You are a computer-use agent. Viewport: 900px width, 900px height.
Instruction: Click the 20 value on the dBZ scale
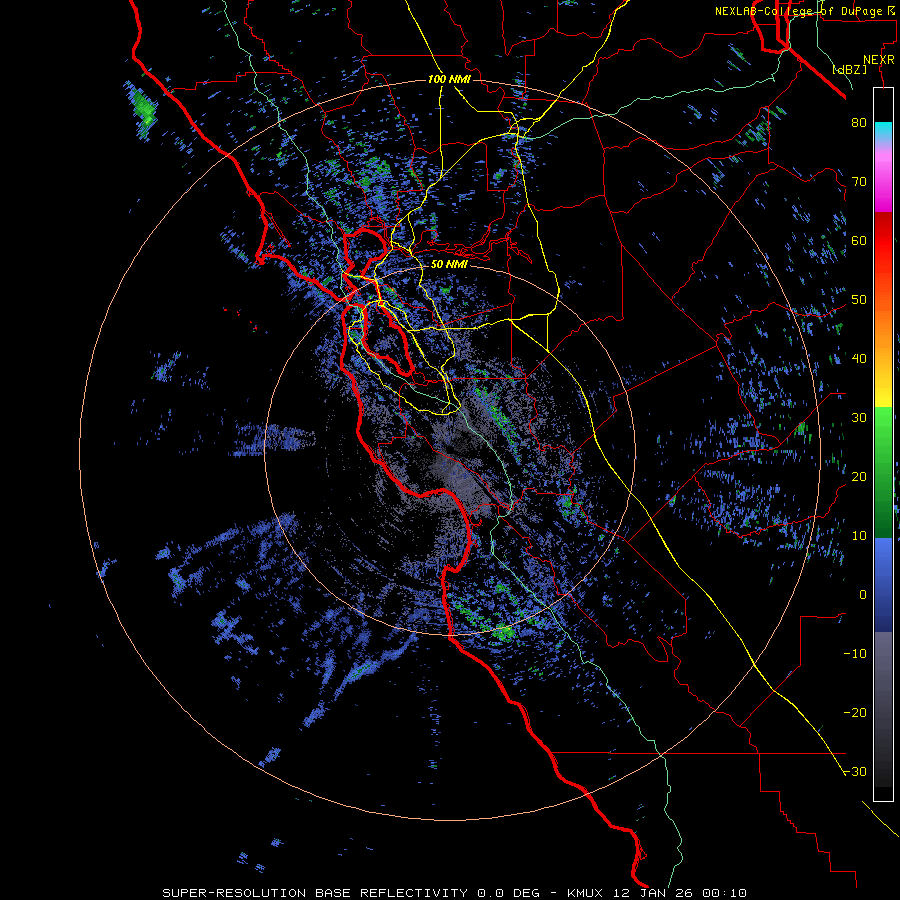(x=859, y=476)
